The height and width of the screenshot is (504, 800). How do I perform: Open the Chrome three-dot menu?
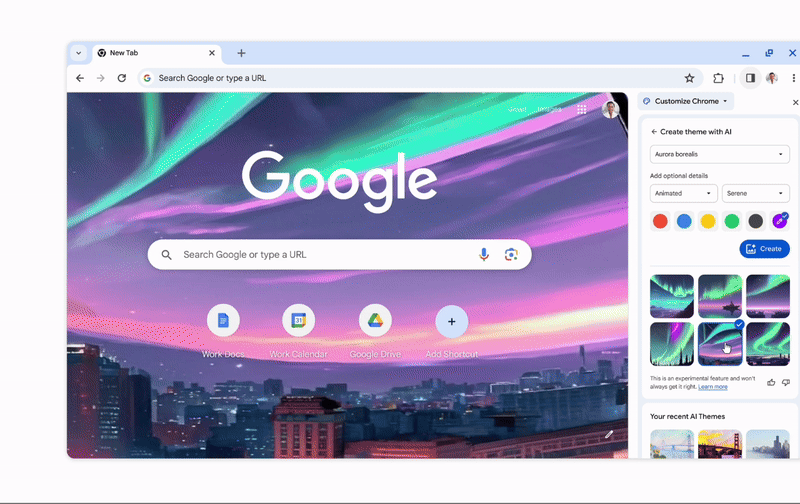point(793,78)
